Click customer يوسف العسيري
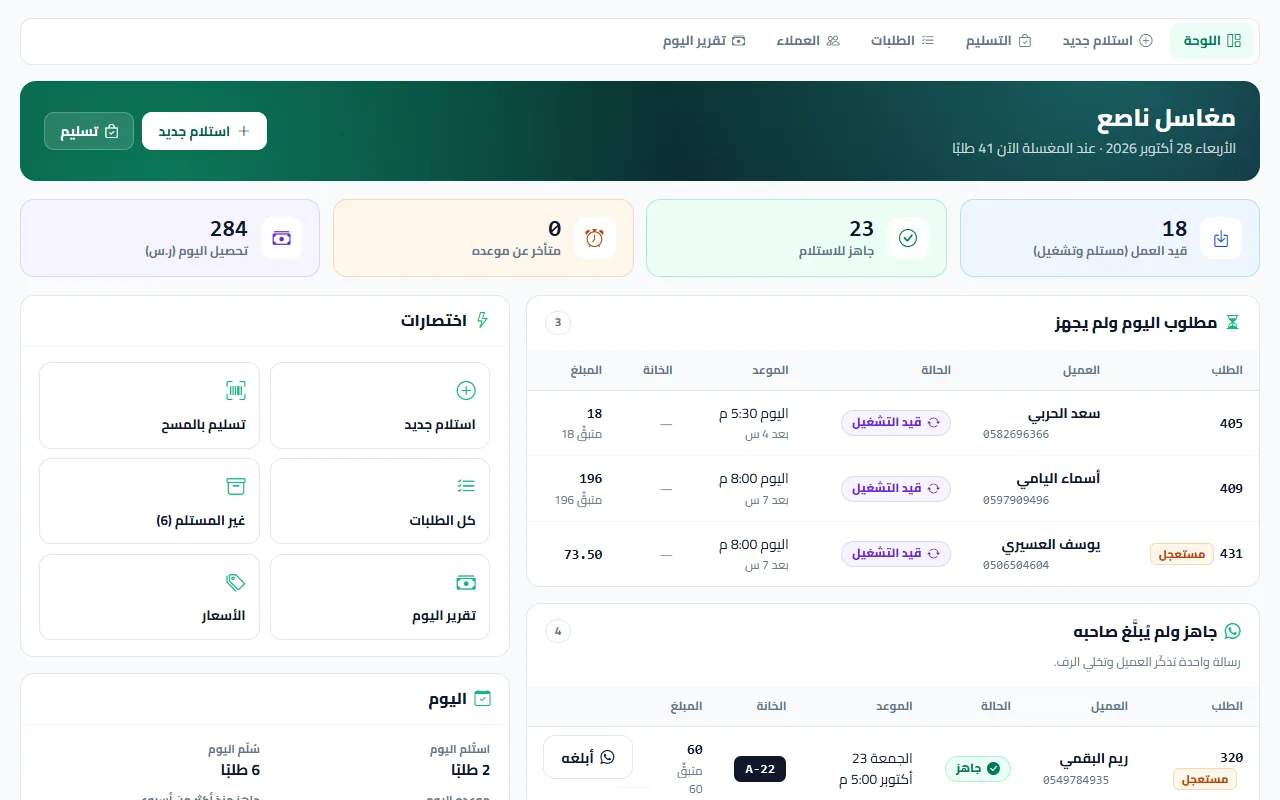 click(1051, 544)
